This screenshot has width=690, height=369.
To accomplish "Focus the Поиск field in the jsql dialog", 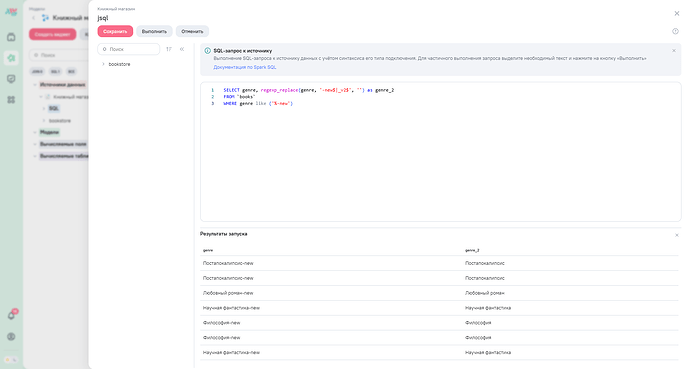I will pyautogui.click(x=128, y=49).
